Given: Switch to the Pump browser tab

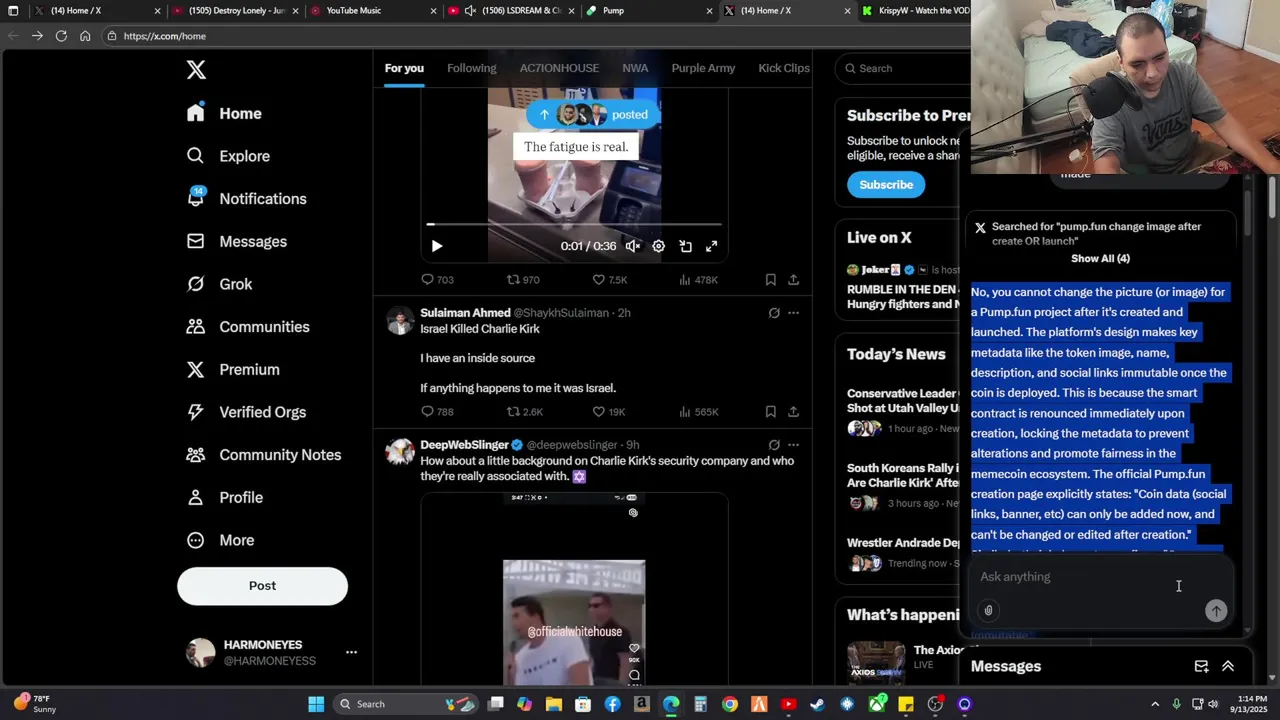Looking at the screenshot, I should (648, 11).
